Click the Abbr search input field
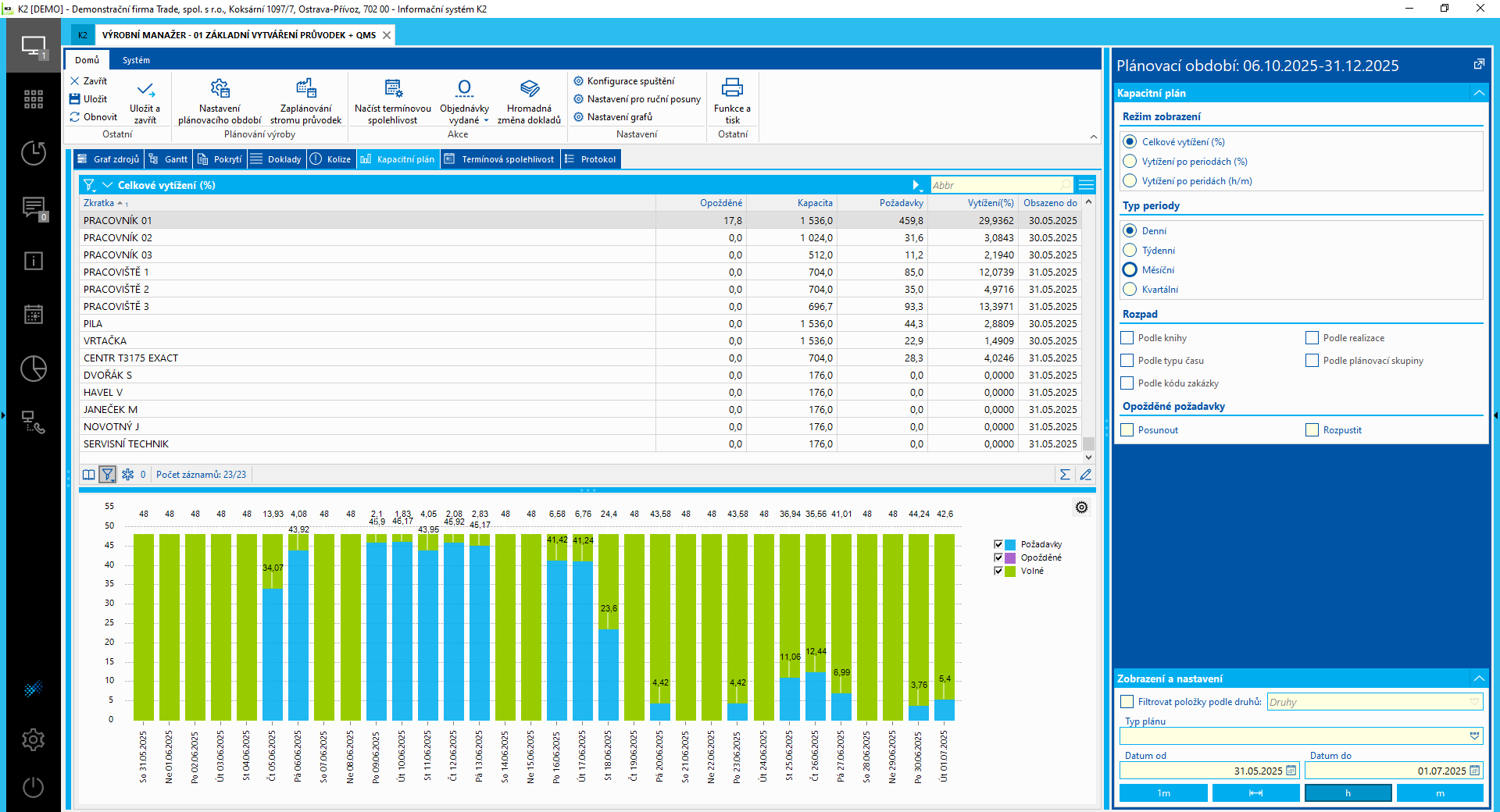Image resolution: width=1500 pixels, height=812 pixels. (x=996, y=185)
